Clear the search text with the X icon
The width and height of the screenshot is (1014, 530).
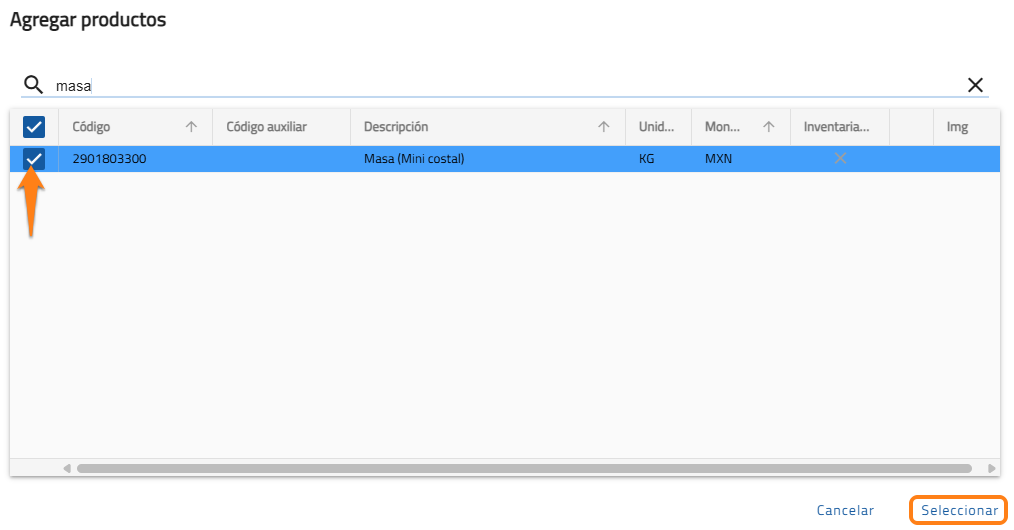(x=975, y=85)
